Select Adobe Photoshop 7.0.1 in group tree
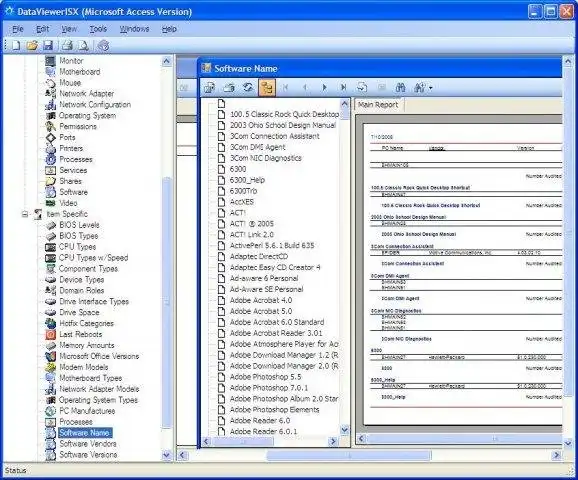Image resolution: width=578 pixels, height=480 pixels. (x=269, y=388)
